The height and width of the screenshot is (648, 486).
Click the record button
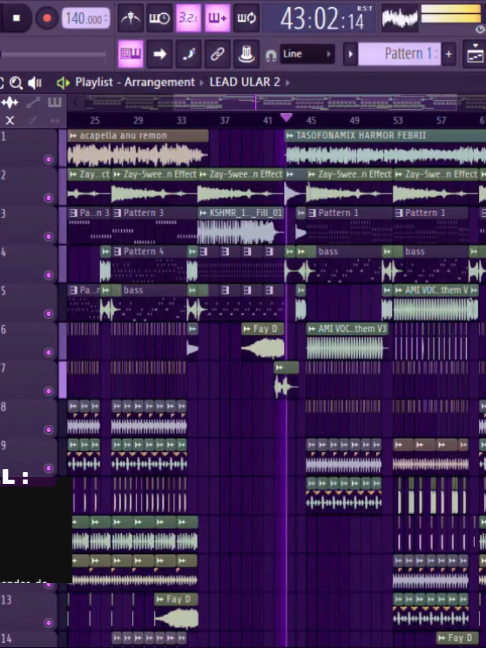(47, 18)
